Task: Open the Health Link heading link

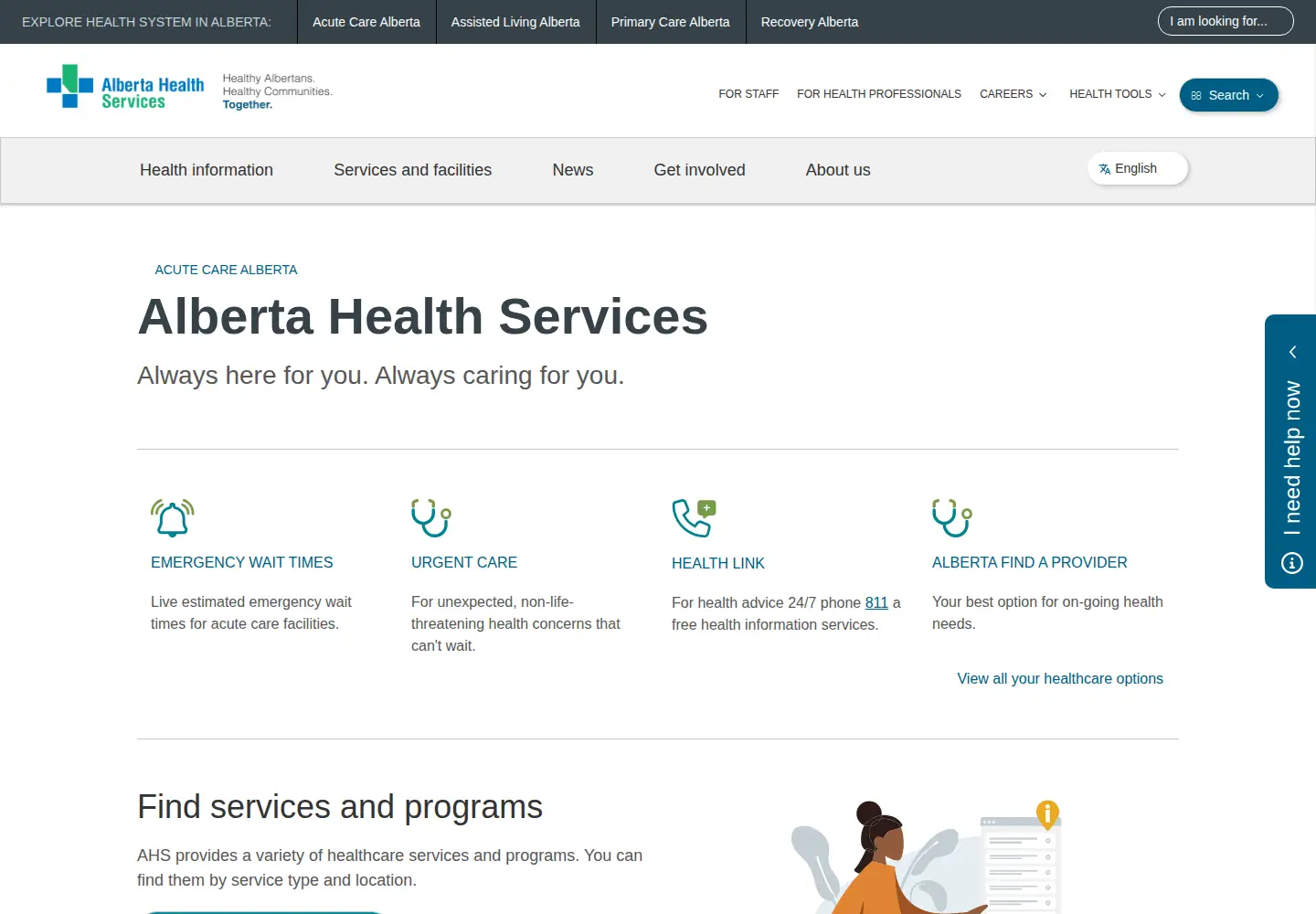Action: click(718, 564)
